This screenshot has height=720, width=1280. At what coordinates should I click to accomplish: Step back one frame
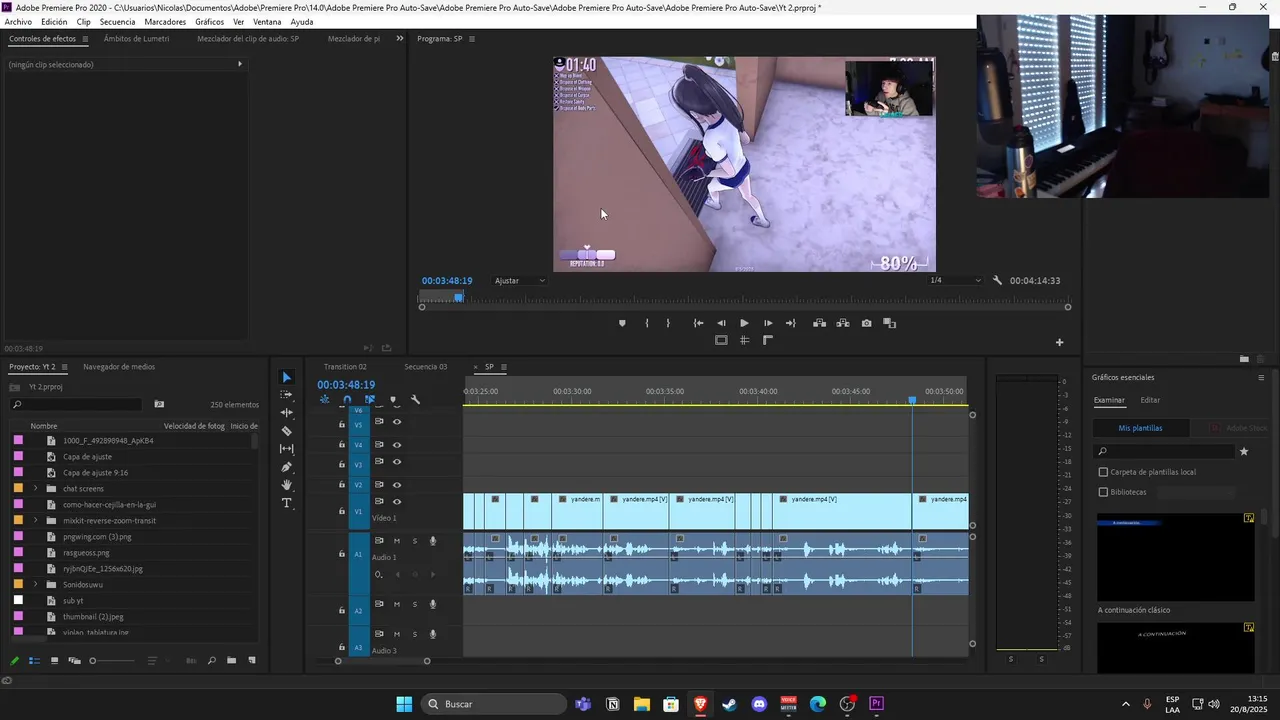pos(721,323)
